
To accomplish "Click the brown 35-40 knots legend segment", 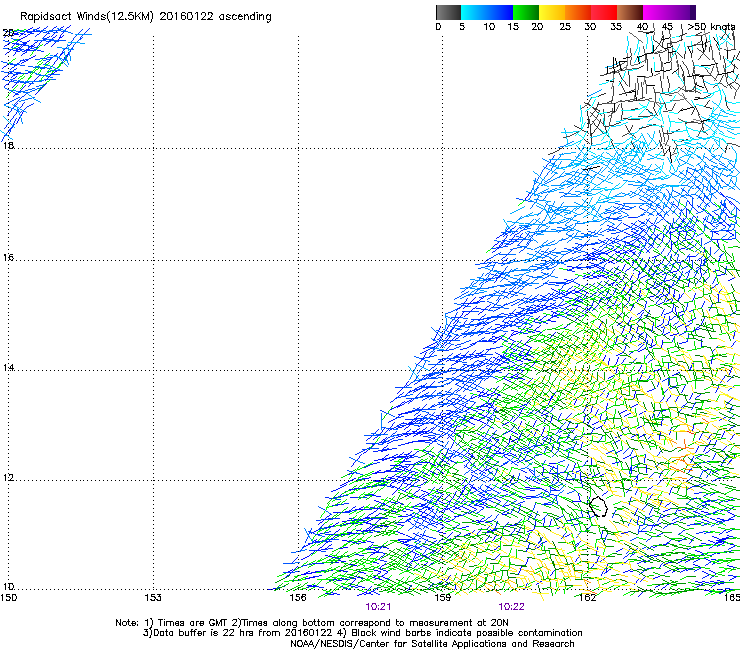I will [x=630, y=12].
